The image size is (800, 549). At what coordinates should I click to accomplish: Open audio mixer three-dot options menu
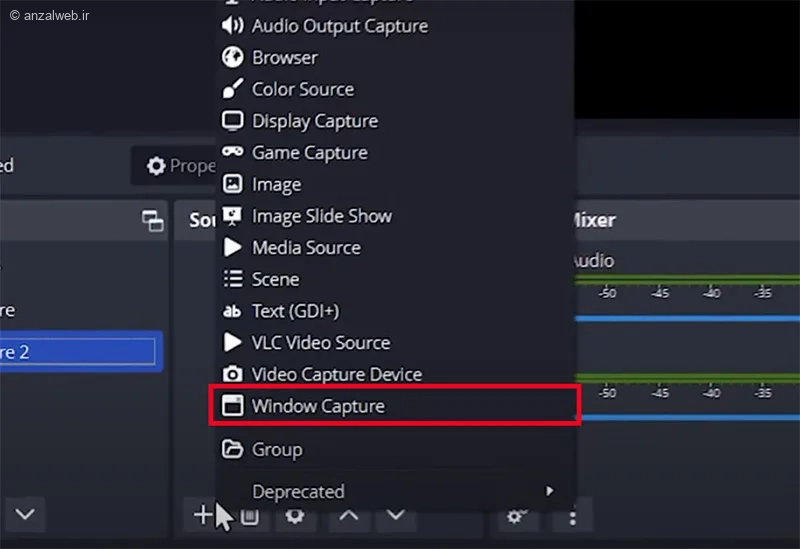point(572,517)
